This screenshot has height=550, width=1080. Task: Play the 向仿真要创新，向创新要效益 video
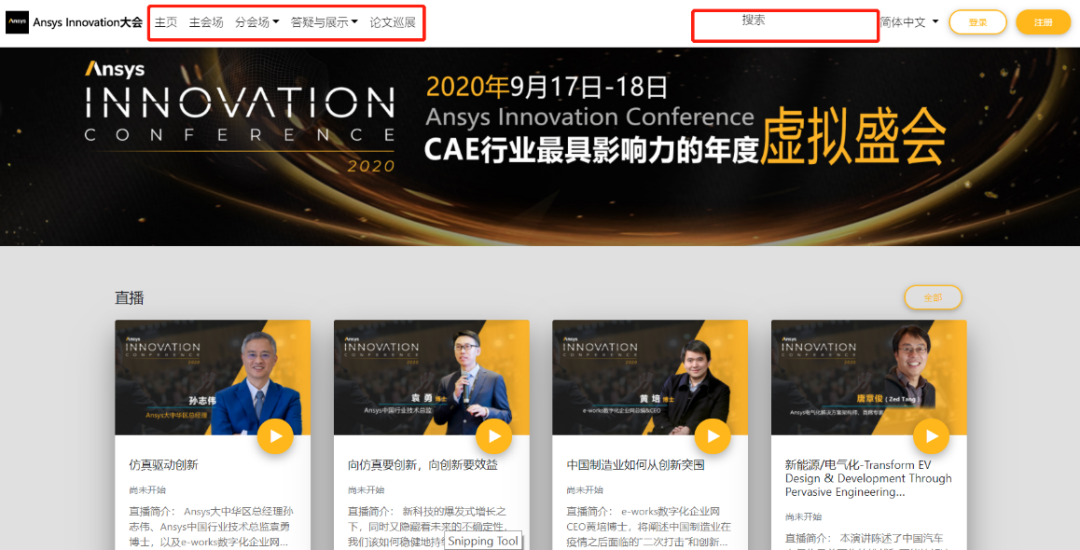pyautogui.click(x=494, y=436)
